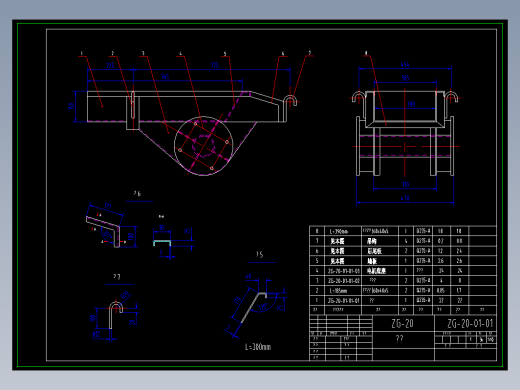Click the 180 dimension inside the end view

tap(411, 104)
